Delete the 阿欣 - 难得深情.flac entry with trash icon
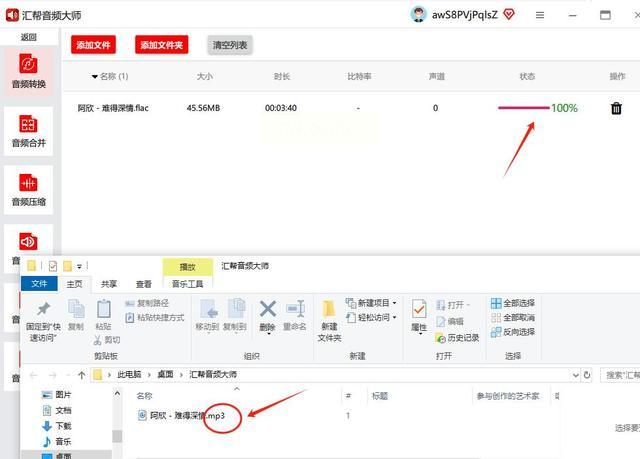640x459 pixels. 616,108
